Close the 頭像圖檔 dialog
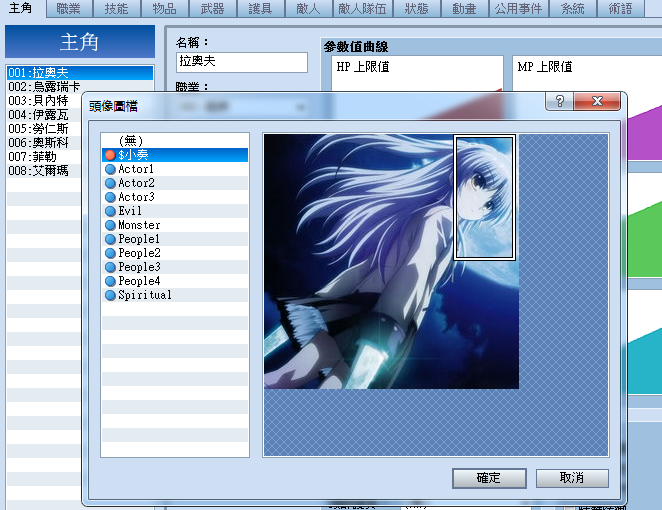This screenshot has width=662, height=510. [597, 101]
